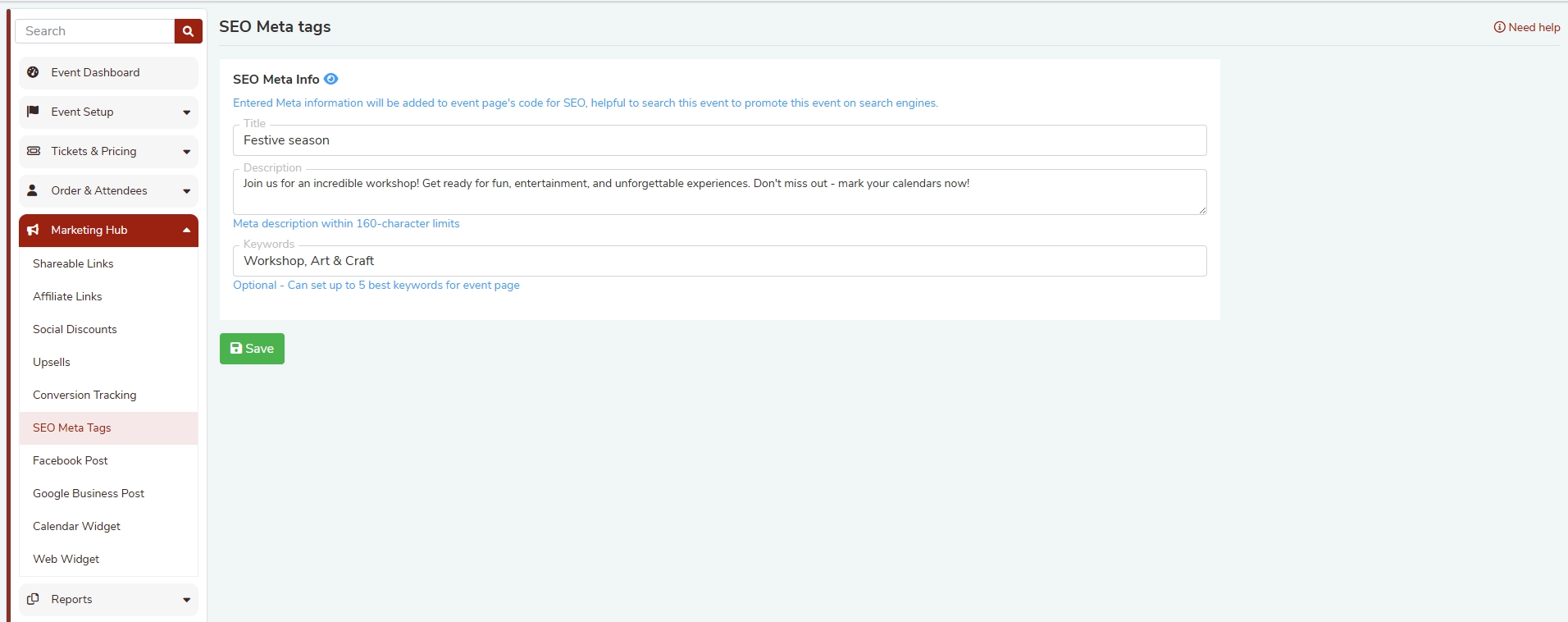The image size is (1568, 622).
Task: Click the SEO Meta tags page heading
Action: coord(275,26)
